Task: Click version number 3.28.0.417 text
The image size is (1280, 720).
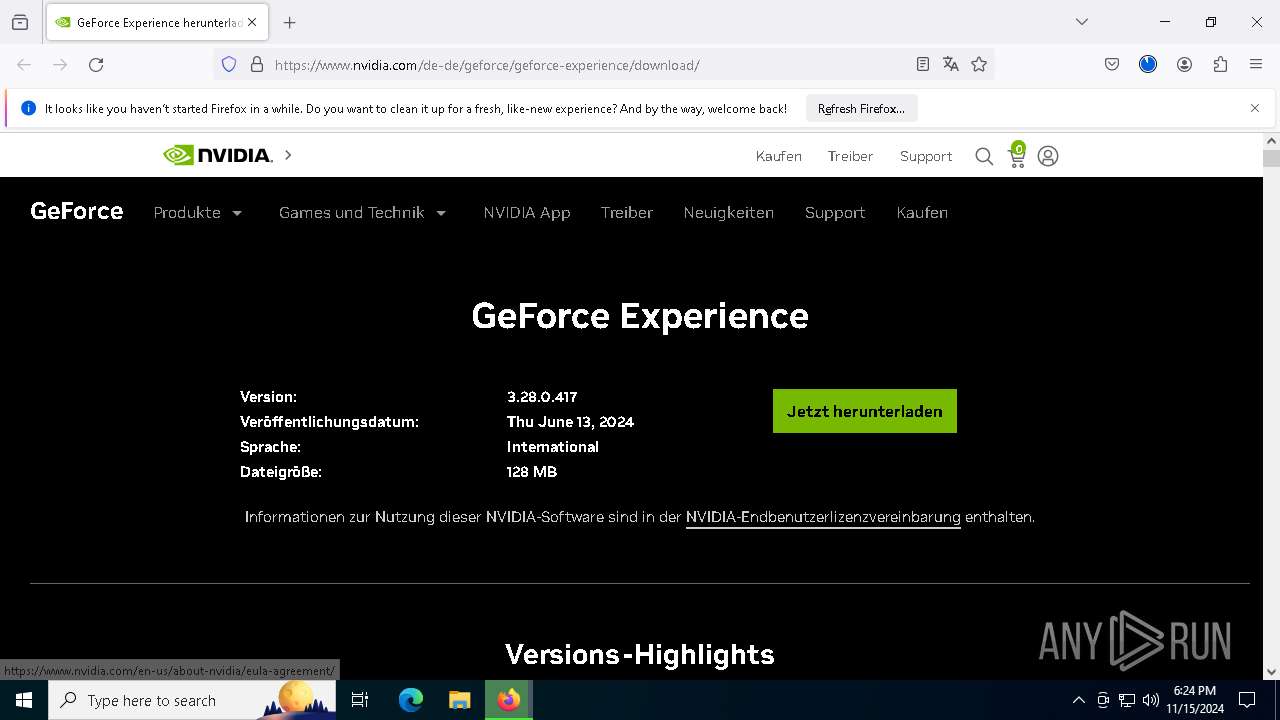Action: (x=542, y=397)
